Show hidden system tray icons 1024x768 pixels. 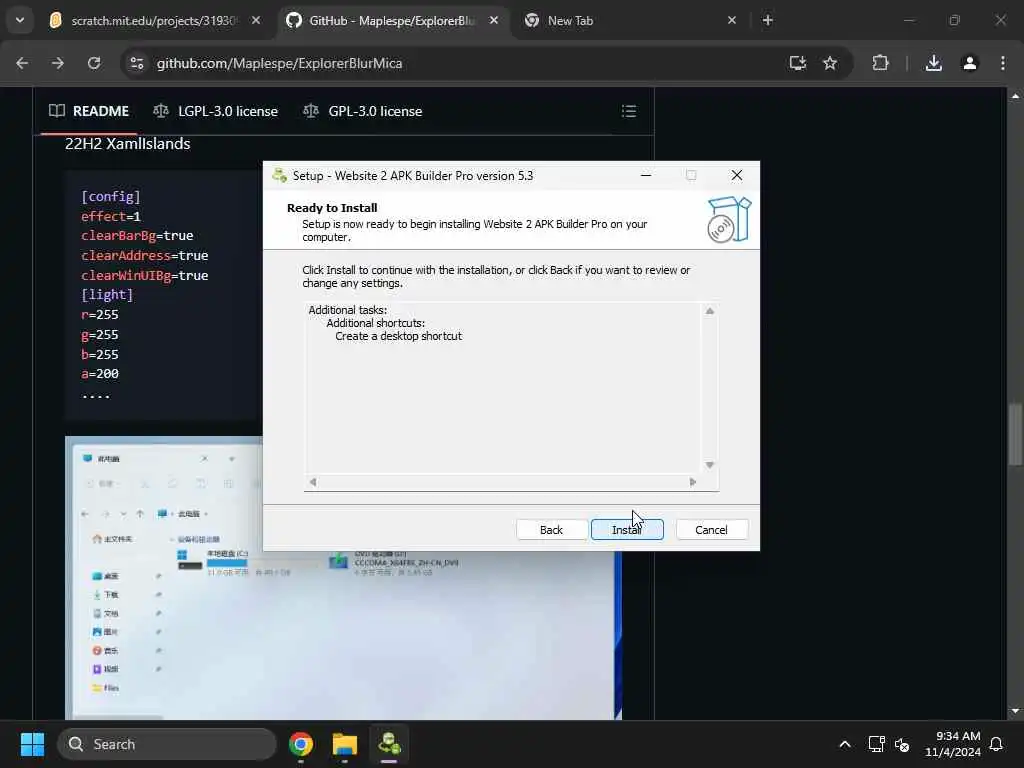844,744
